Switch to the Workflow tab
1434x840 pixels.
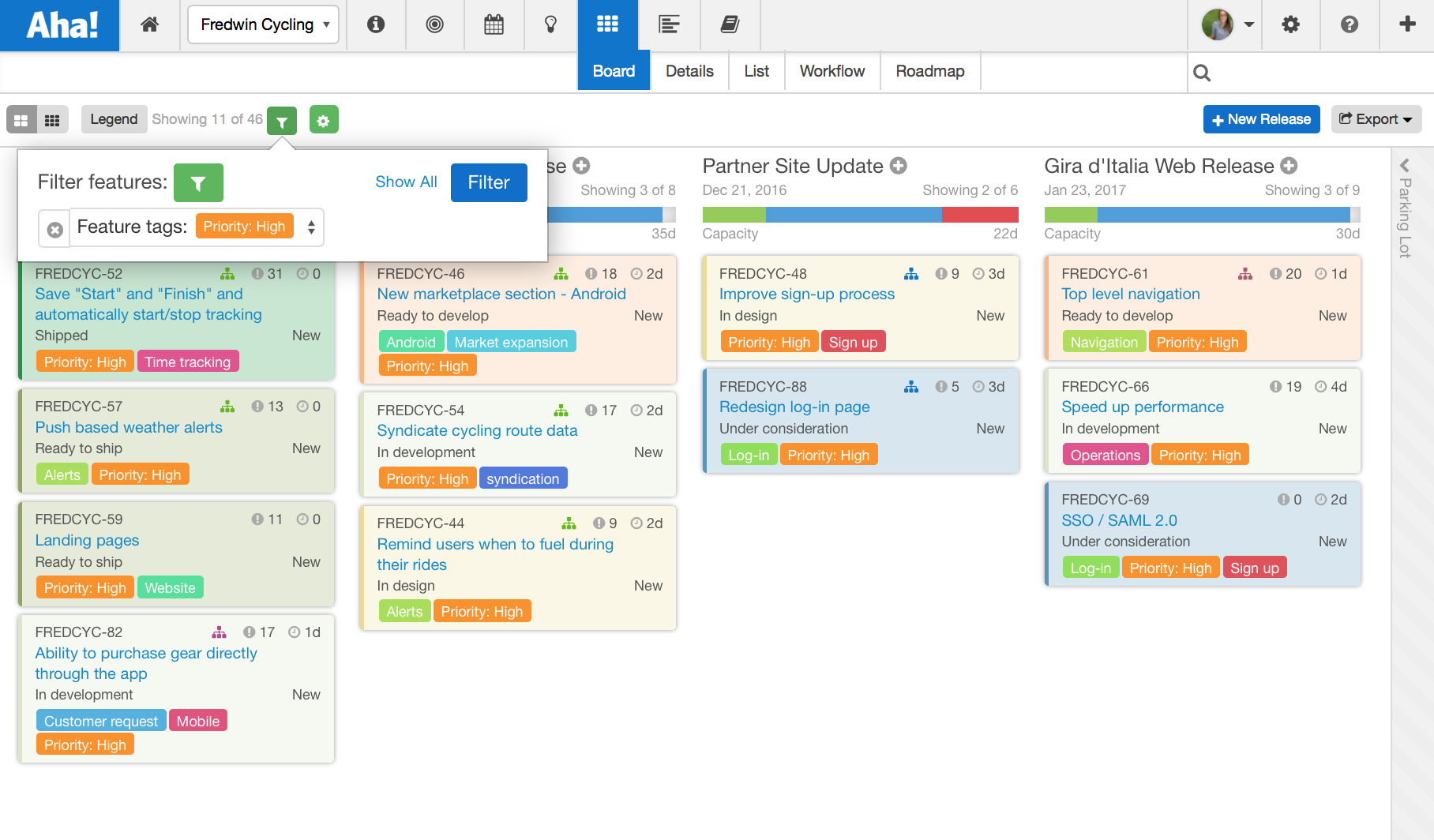tap(831, 71)
